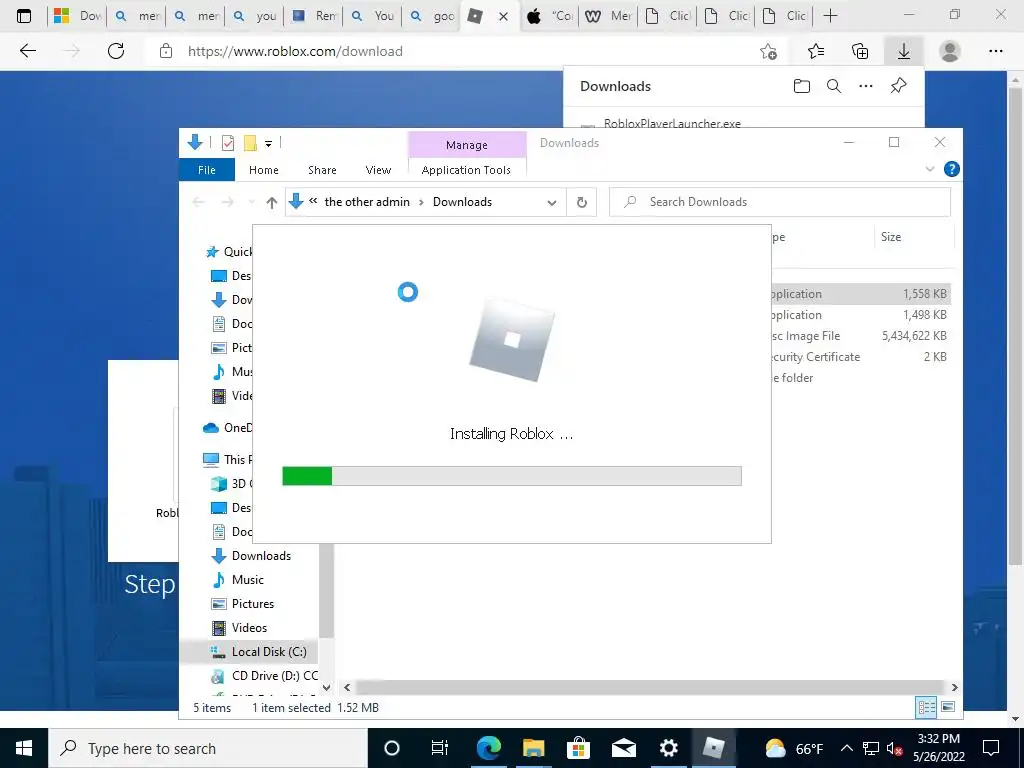Image resolution: width=1024 pixels, height=768 pixels.
Task: Switch to the View ribbon tab
Action: tap(378, 170)
